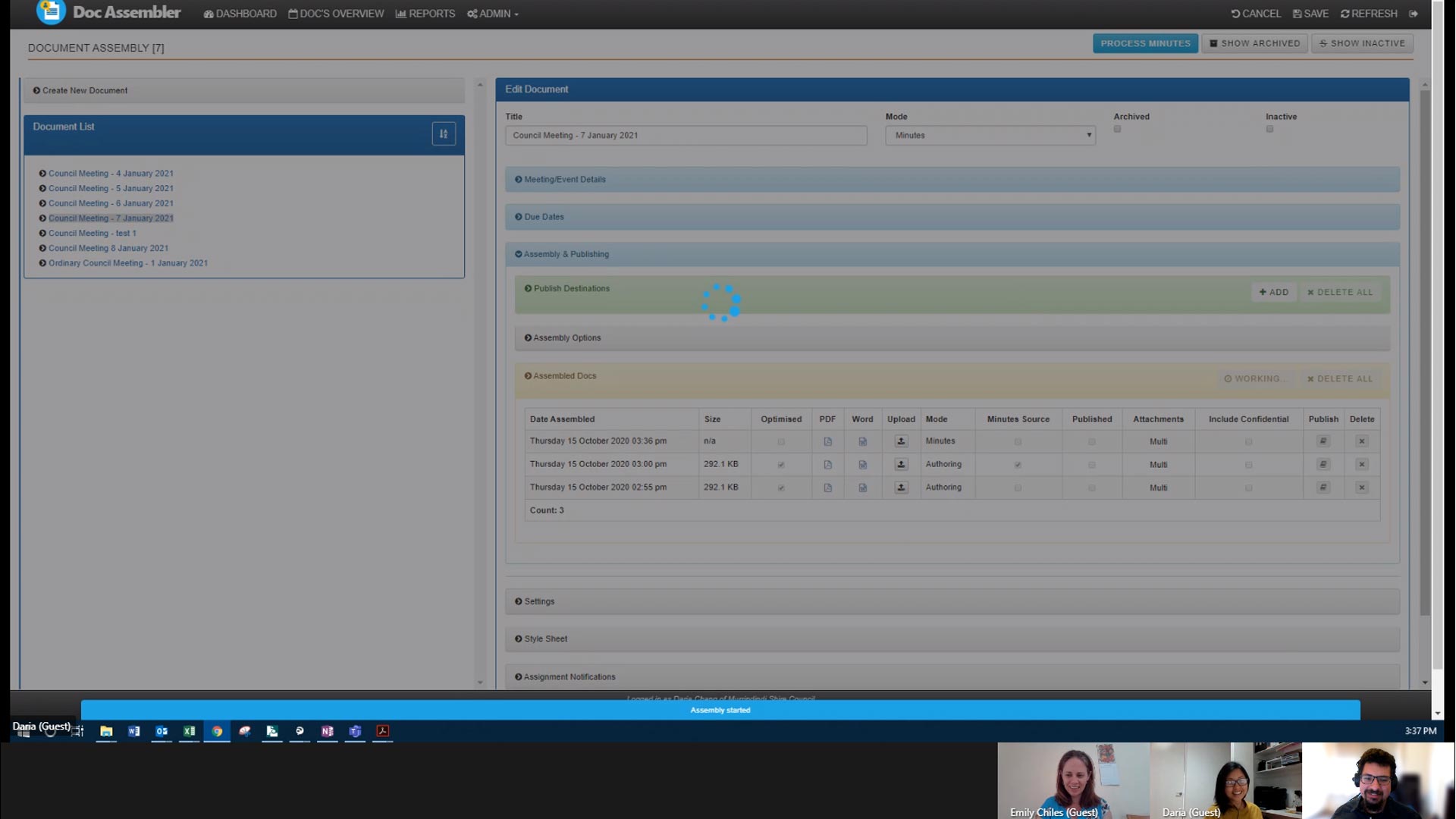Click Cancel in the top bar
Screen dimensions: 1456x819
point(1256,14)
